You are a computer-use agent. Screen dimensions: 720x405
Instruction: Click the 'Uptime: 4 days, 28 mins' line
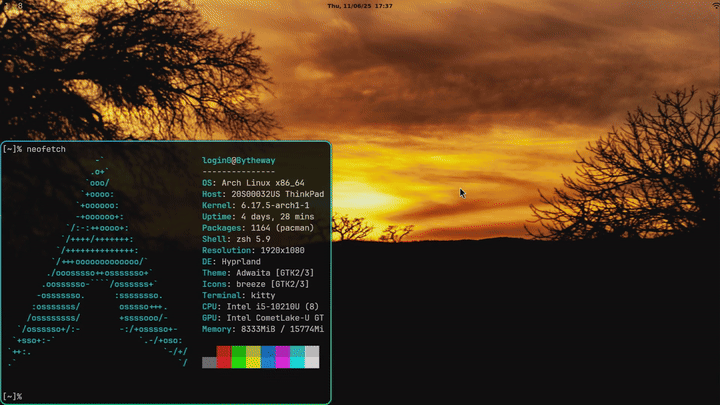(258, 217)
